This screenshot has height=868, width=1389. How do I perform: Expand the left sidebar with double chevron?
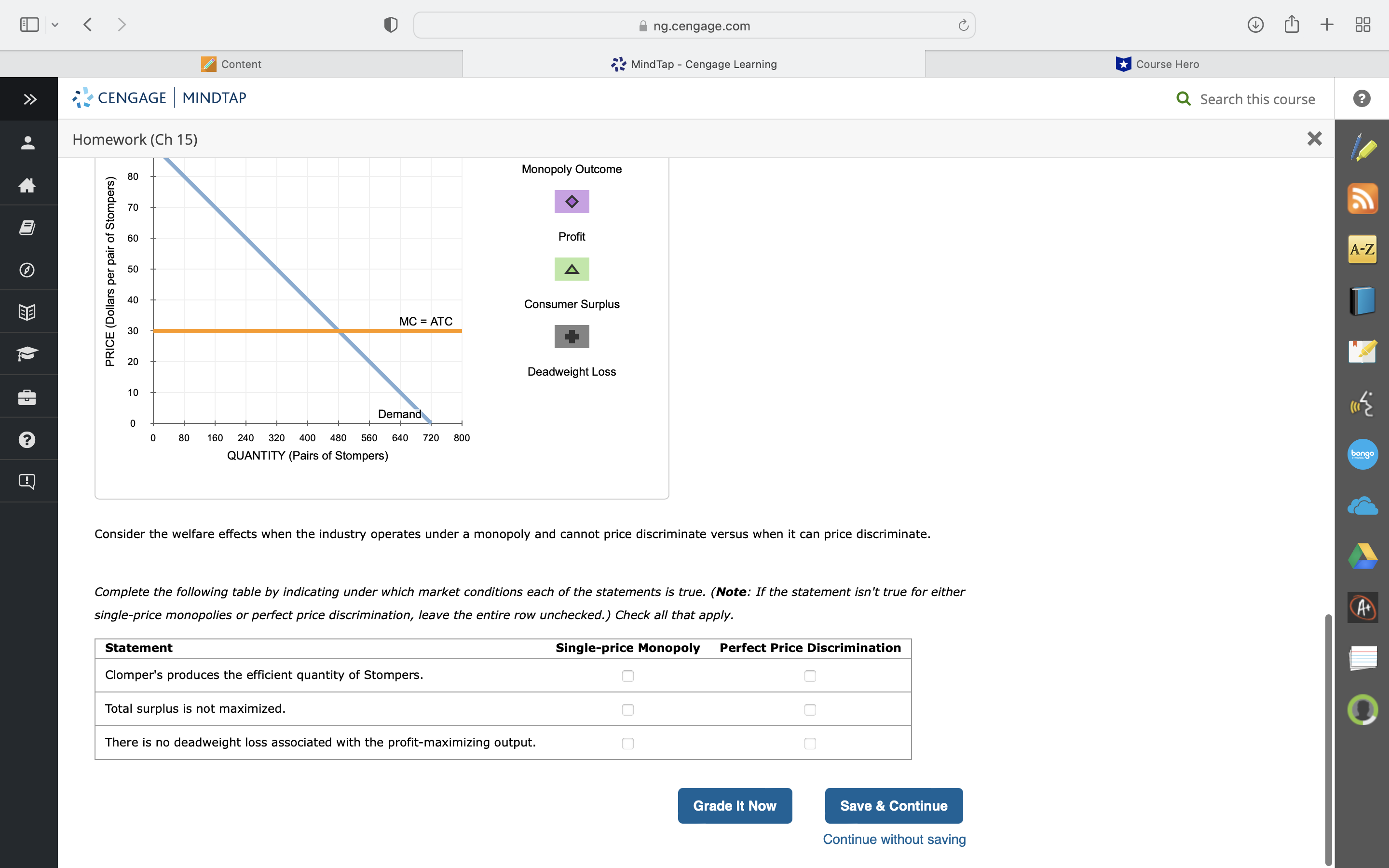pos(30,99)
